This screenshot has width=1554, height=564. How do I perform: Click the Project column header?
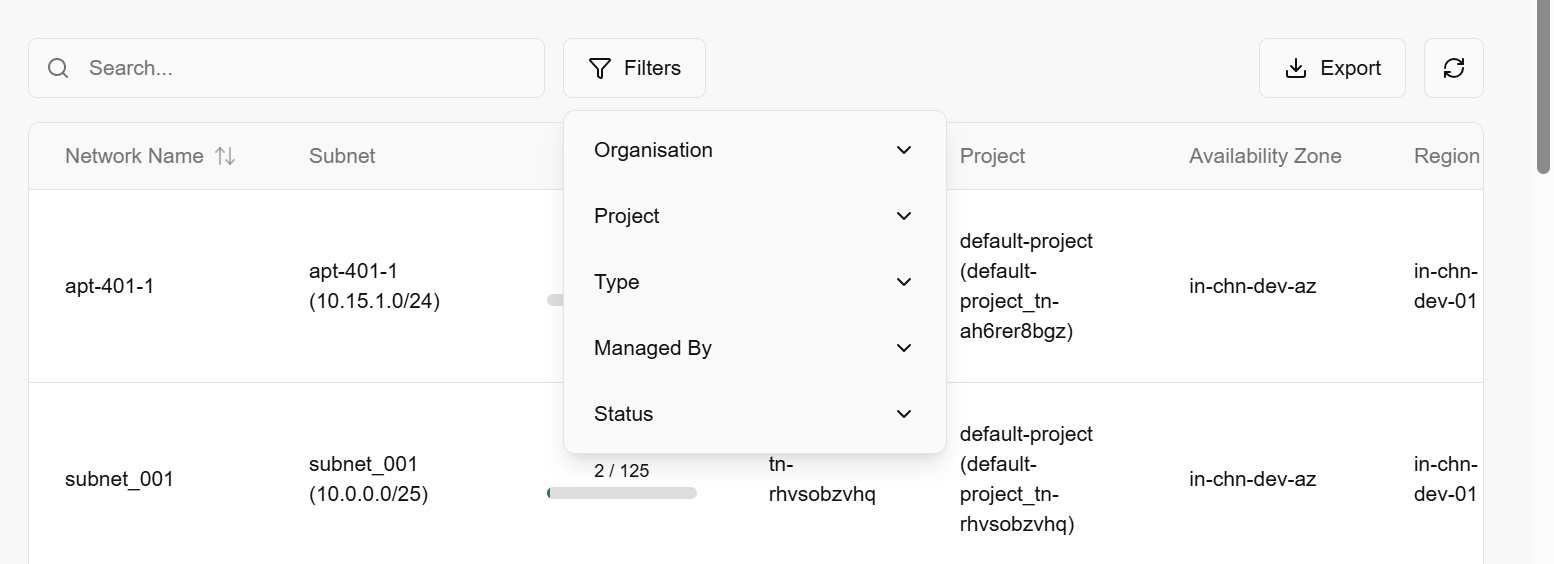[x=992, y=156]
